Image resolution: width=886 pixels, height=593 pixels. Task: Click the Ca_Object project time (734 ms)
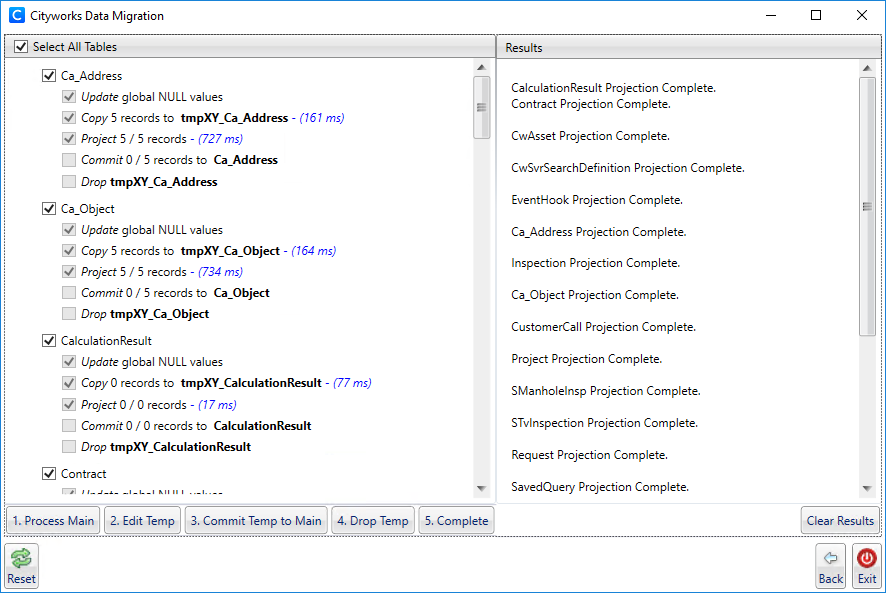point(220,272)
